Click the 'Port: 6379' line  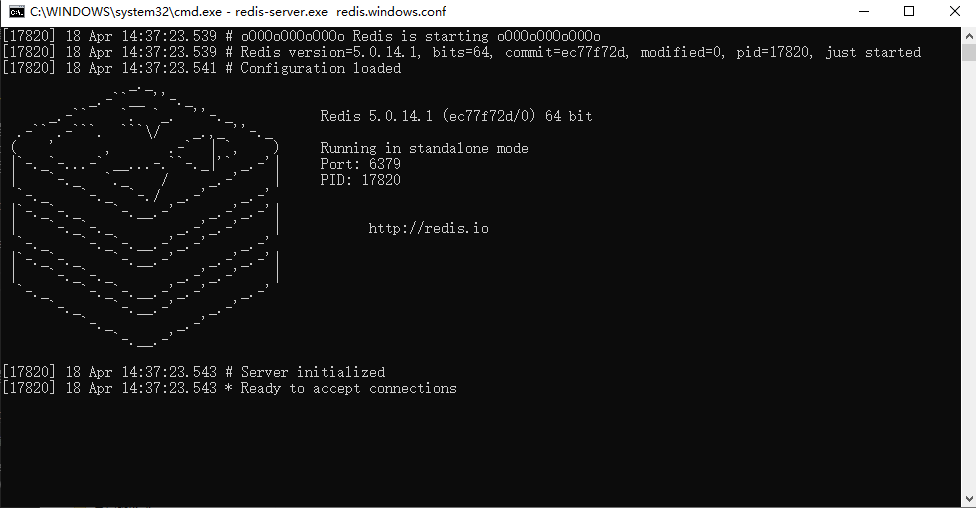click(x=360, y=164)
